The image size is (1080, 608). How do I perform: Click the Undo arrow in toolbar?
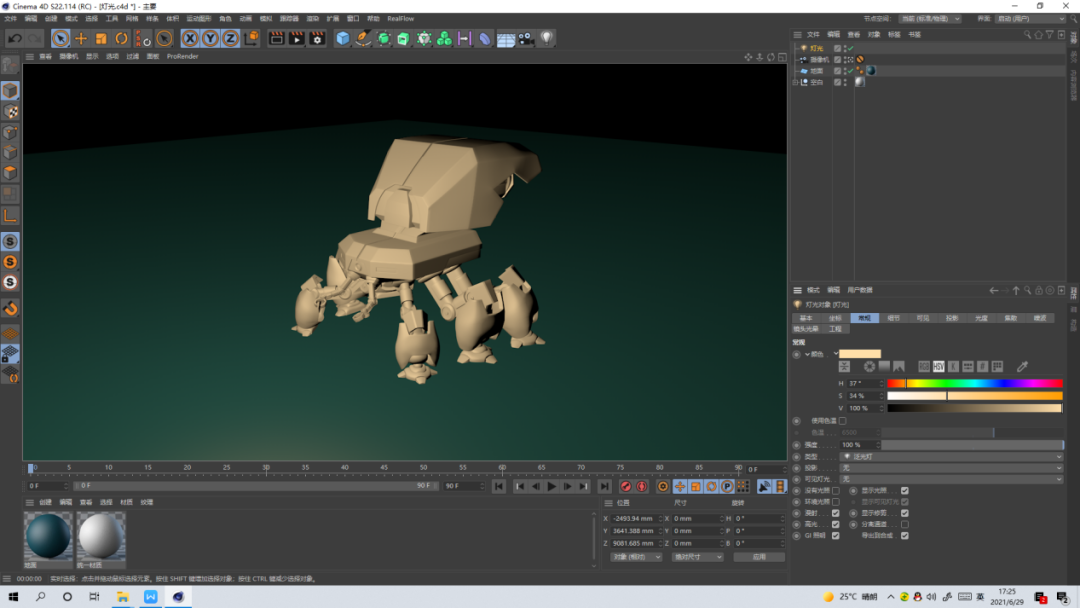tap(14, 39)
